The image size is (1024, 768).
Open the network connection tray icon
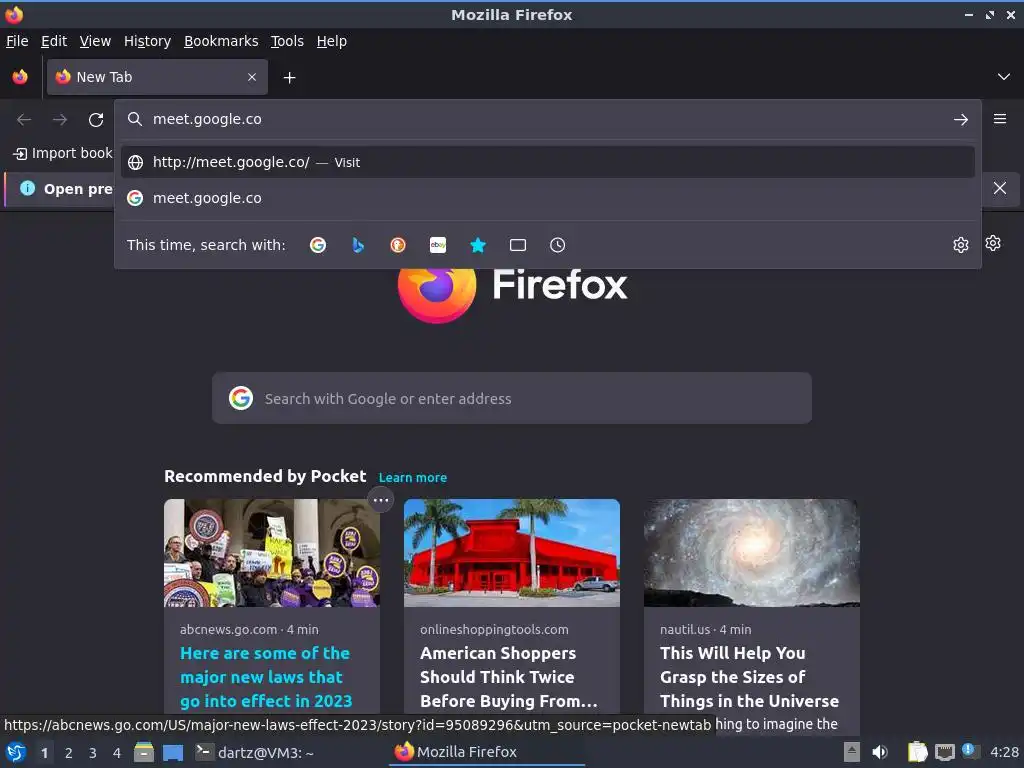(944, 752)
